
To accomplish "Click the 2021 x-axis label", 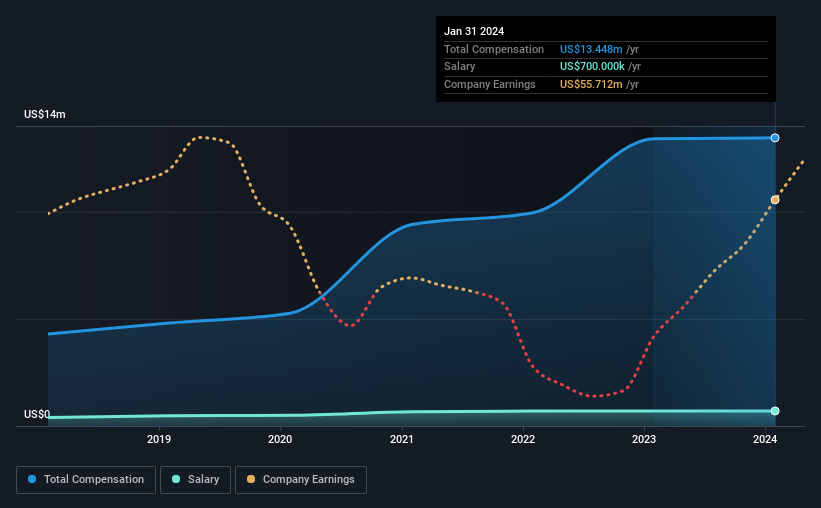I will [x=402, y=439].
